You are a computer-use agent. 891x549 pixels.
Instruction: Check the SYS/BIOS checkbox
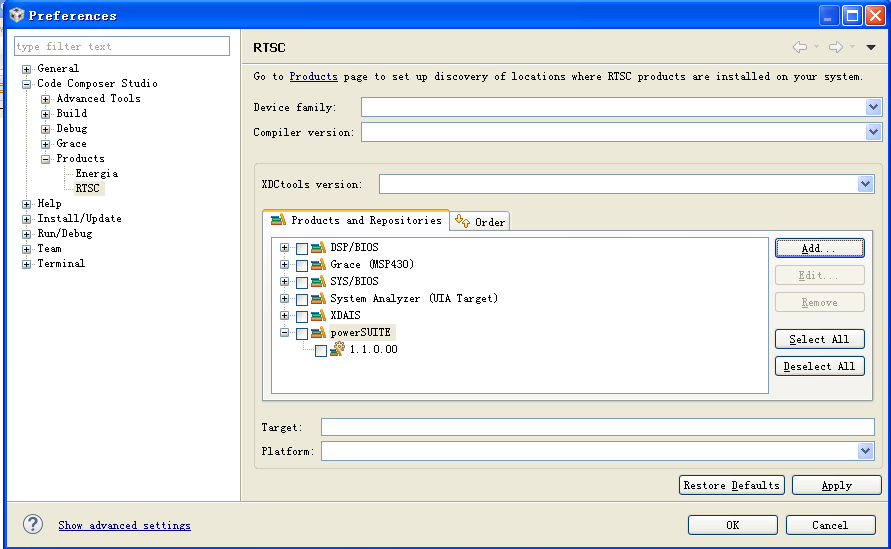302,283
